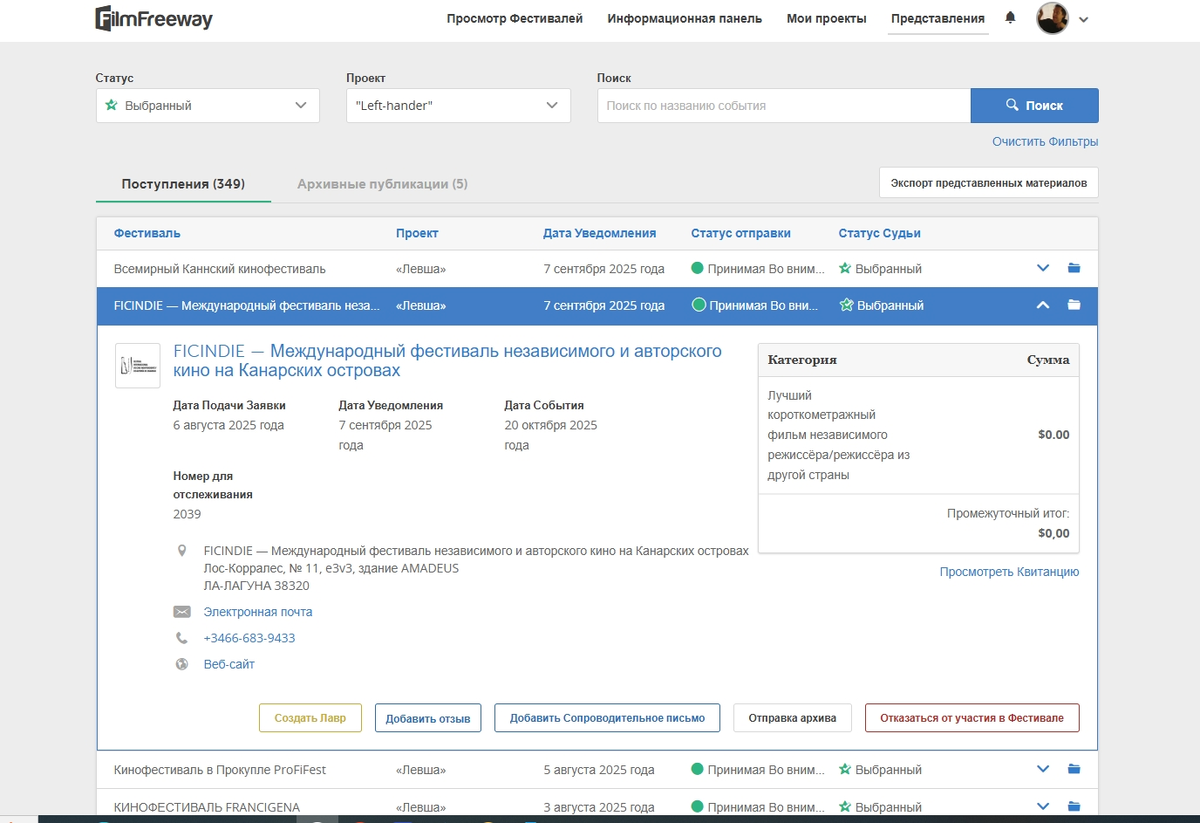Click the Отправка архива button
The width and height of the screenshot is (1200, 823).
tap(792, 718)
